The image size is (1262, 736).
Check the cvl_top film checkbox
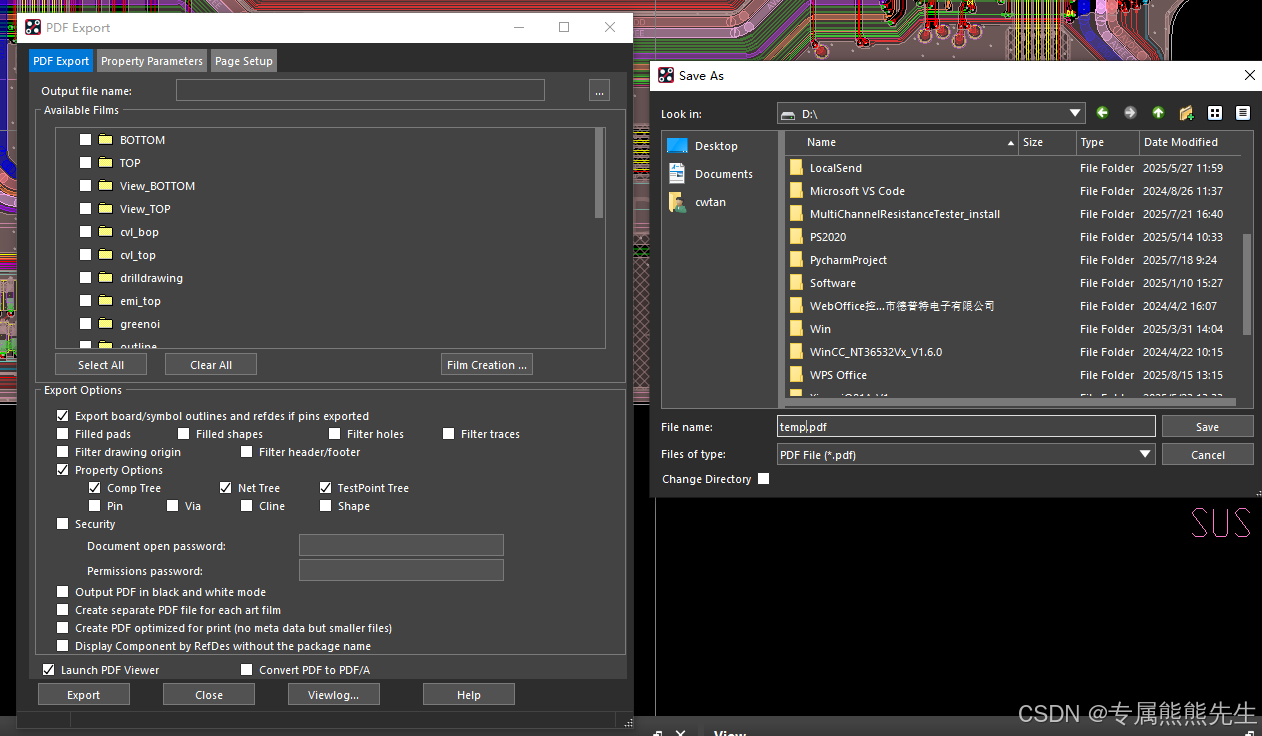tap(85, 255)
